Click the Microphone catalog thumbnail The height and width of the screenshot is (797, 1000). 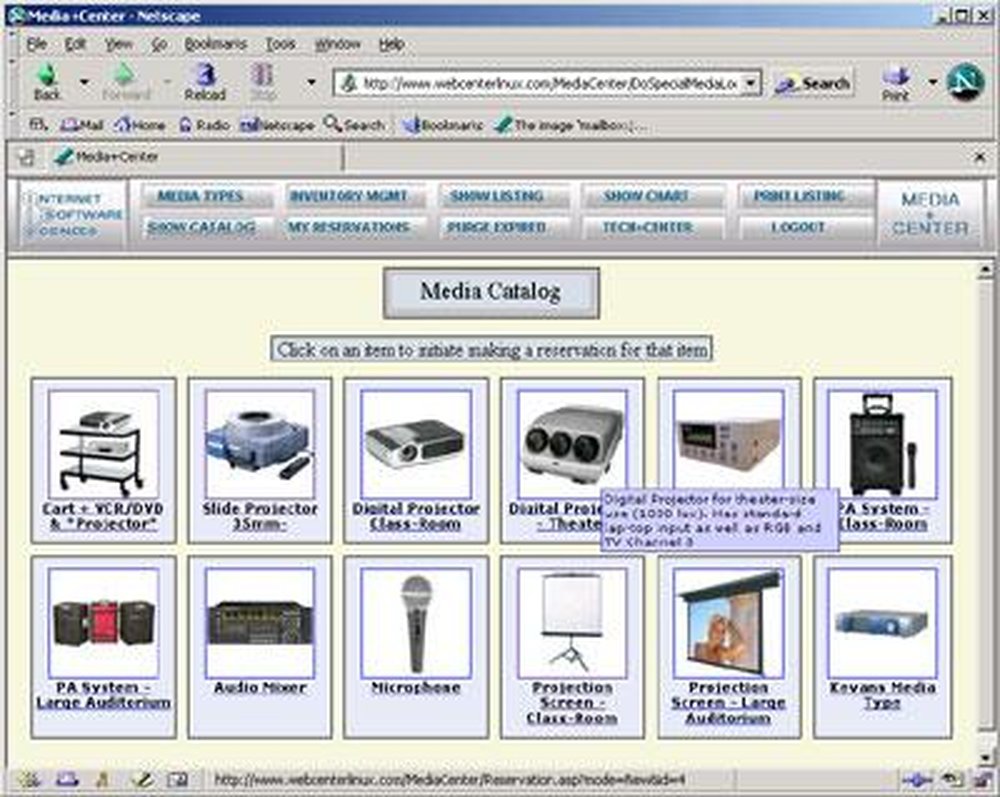coord(416,621)
